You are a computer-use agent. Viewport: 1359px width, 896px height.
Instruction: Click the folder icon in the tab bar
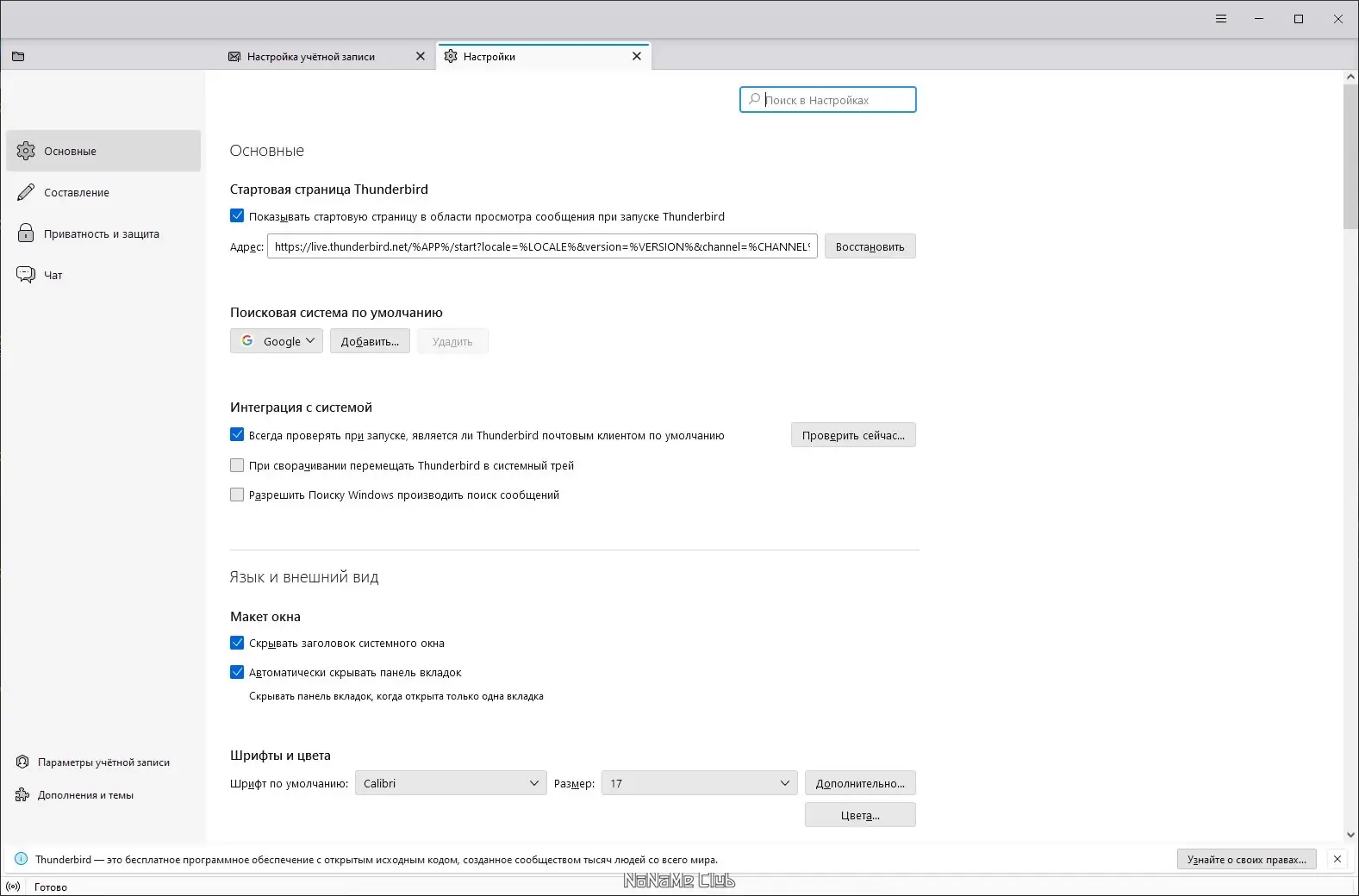tap(18, 57)
